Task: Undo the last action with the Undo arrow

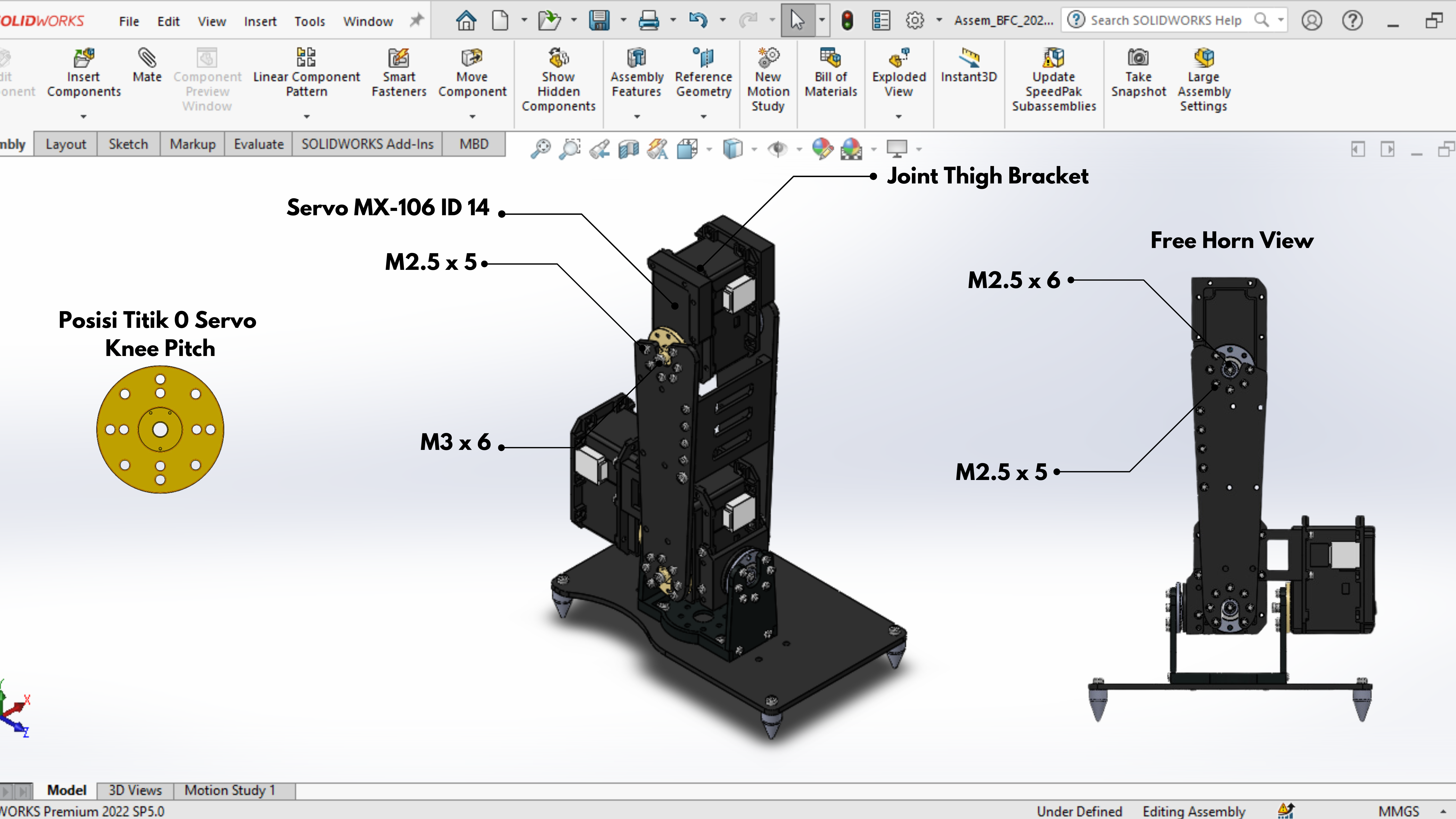Action: [x=698, y=21]
